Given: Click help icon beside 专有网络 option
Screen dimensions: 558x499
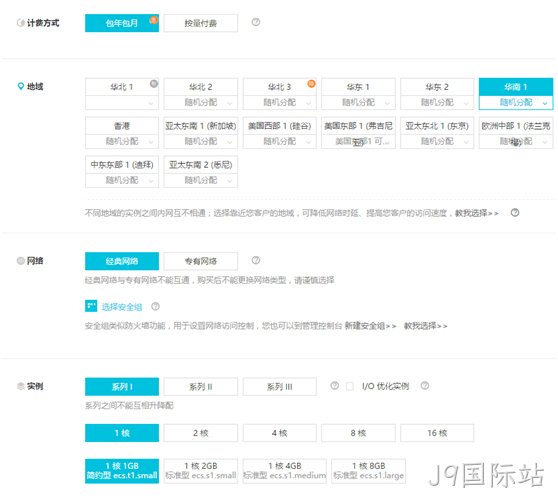Looking at the screenshot, I should tap(256, 260).
